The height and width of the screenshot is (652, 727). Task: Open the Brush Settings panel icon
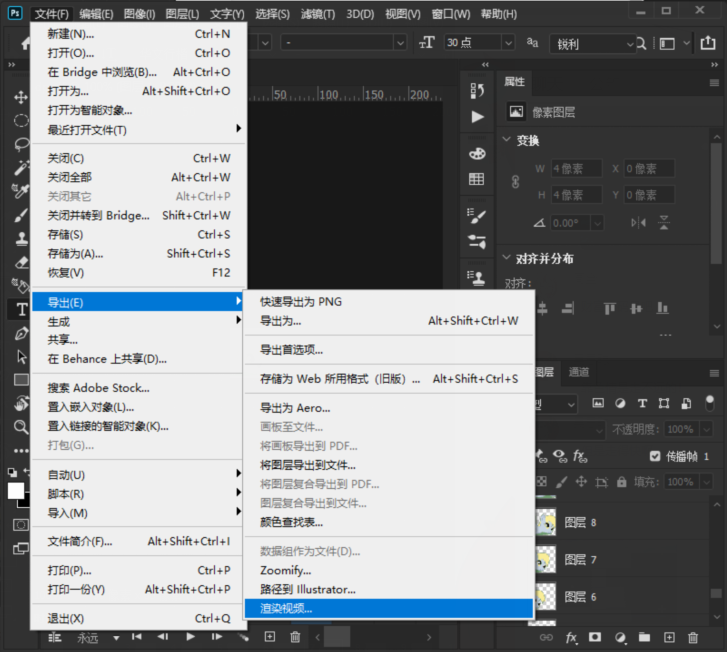[477, 216]
